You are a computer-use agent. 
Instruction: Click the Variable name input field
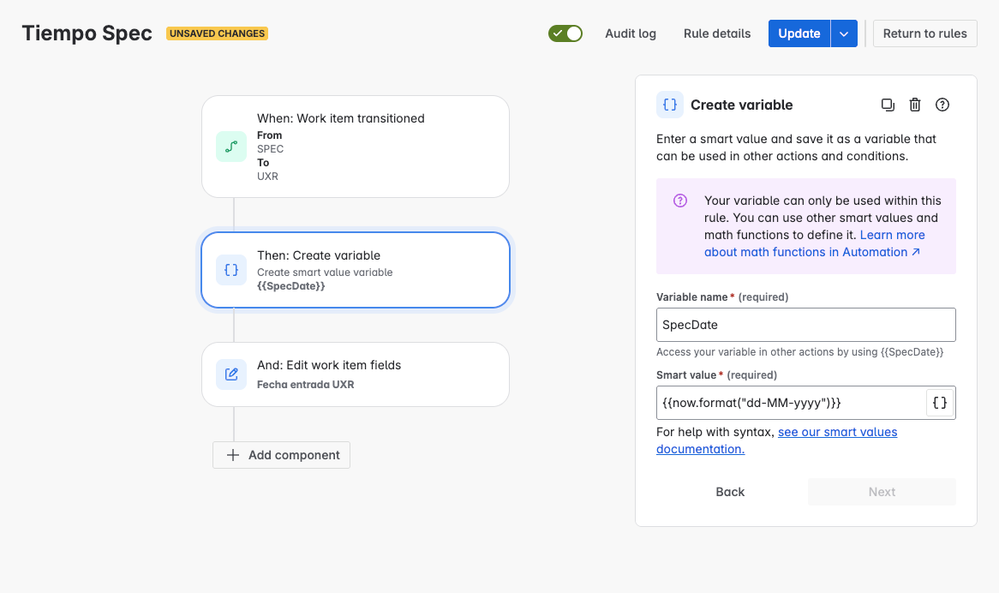coord(806,325)
